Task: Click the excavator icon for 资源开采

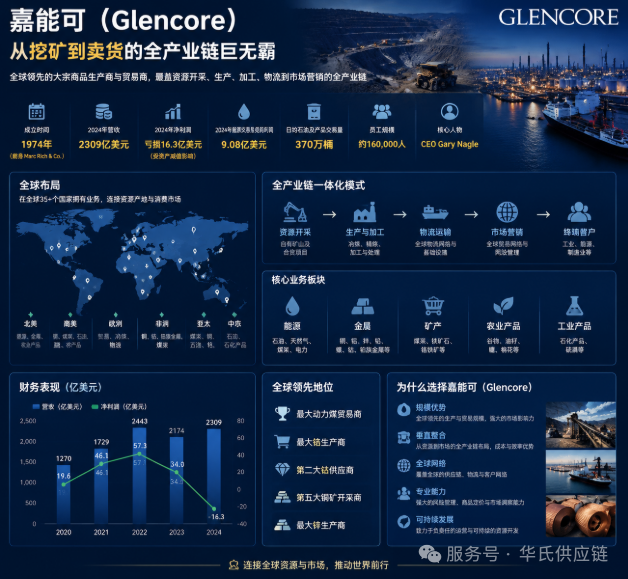Action: [295, 212]
